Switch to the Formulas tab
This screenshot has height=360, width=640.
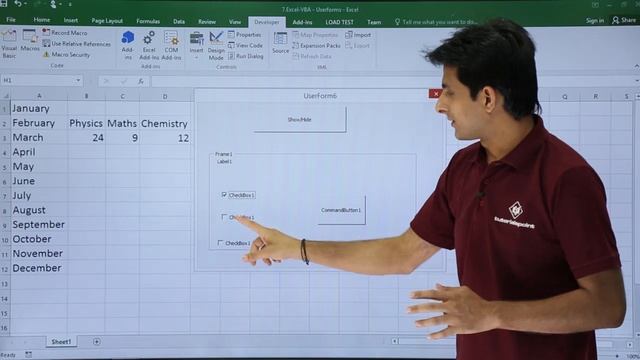[148, 21]
